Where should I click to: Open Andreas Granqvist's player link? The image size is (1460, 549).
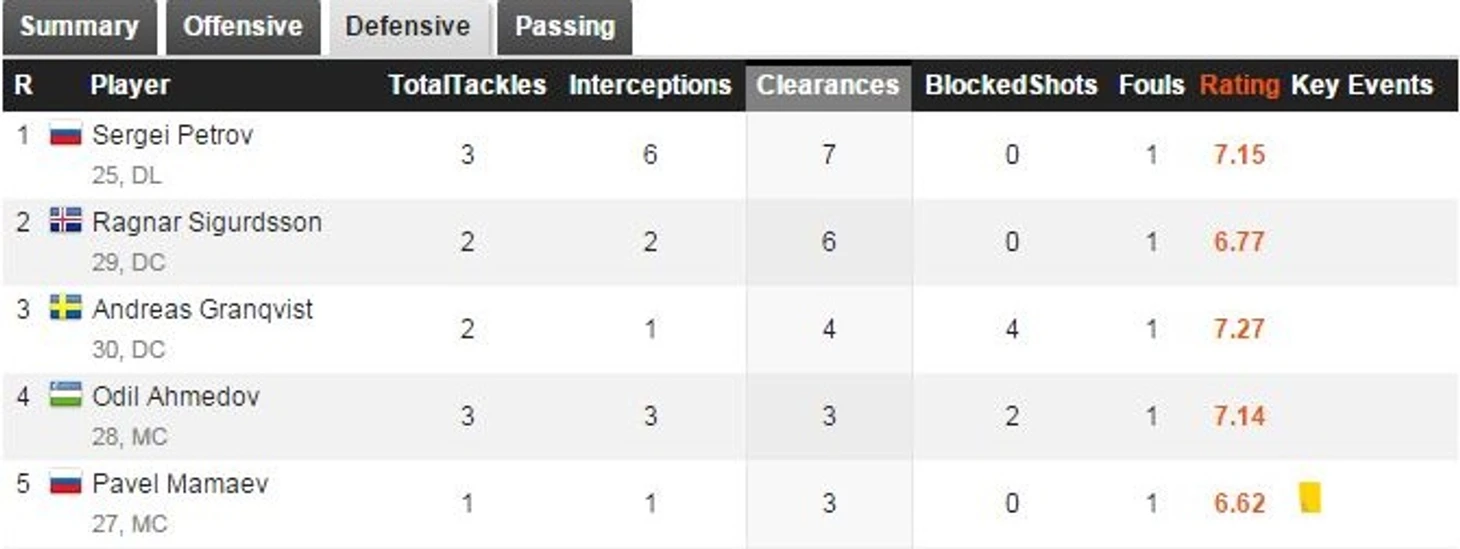(202, 309)
